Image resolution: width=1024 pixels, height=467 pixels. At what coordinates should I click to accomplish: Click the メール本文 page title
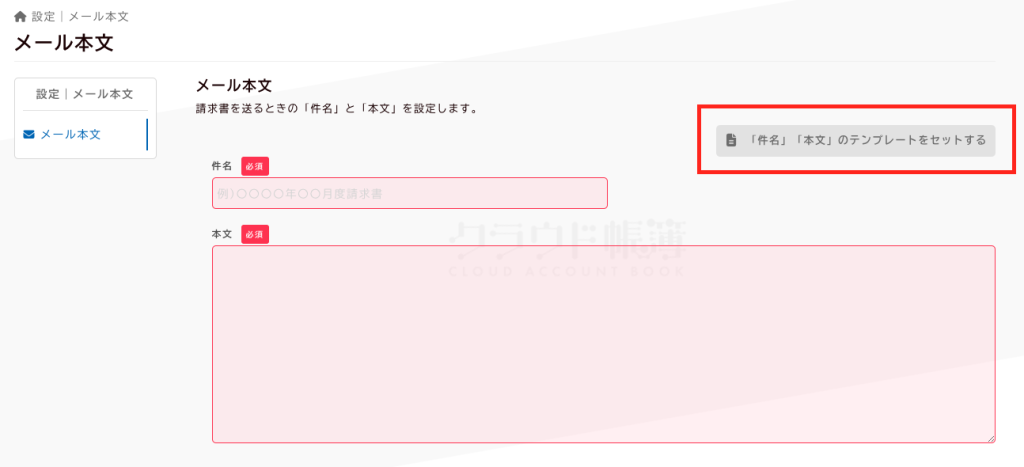(x=64, y=43)
